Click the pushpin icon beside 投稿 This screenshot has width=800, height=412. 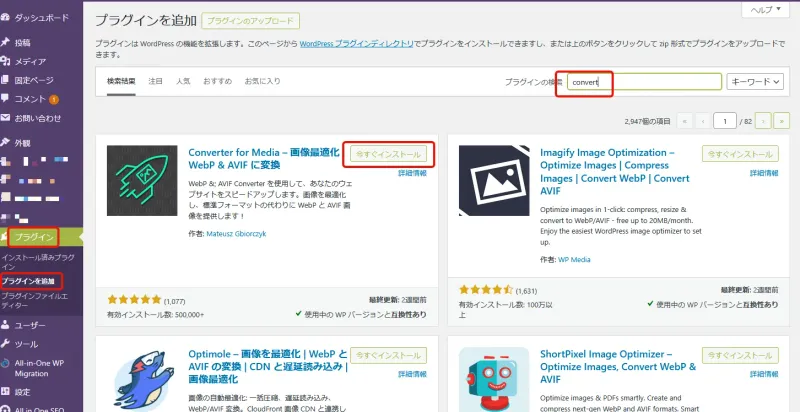tap(5, 42)
